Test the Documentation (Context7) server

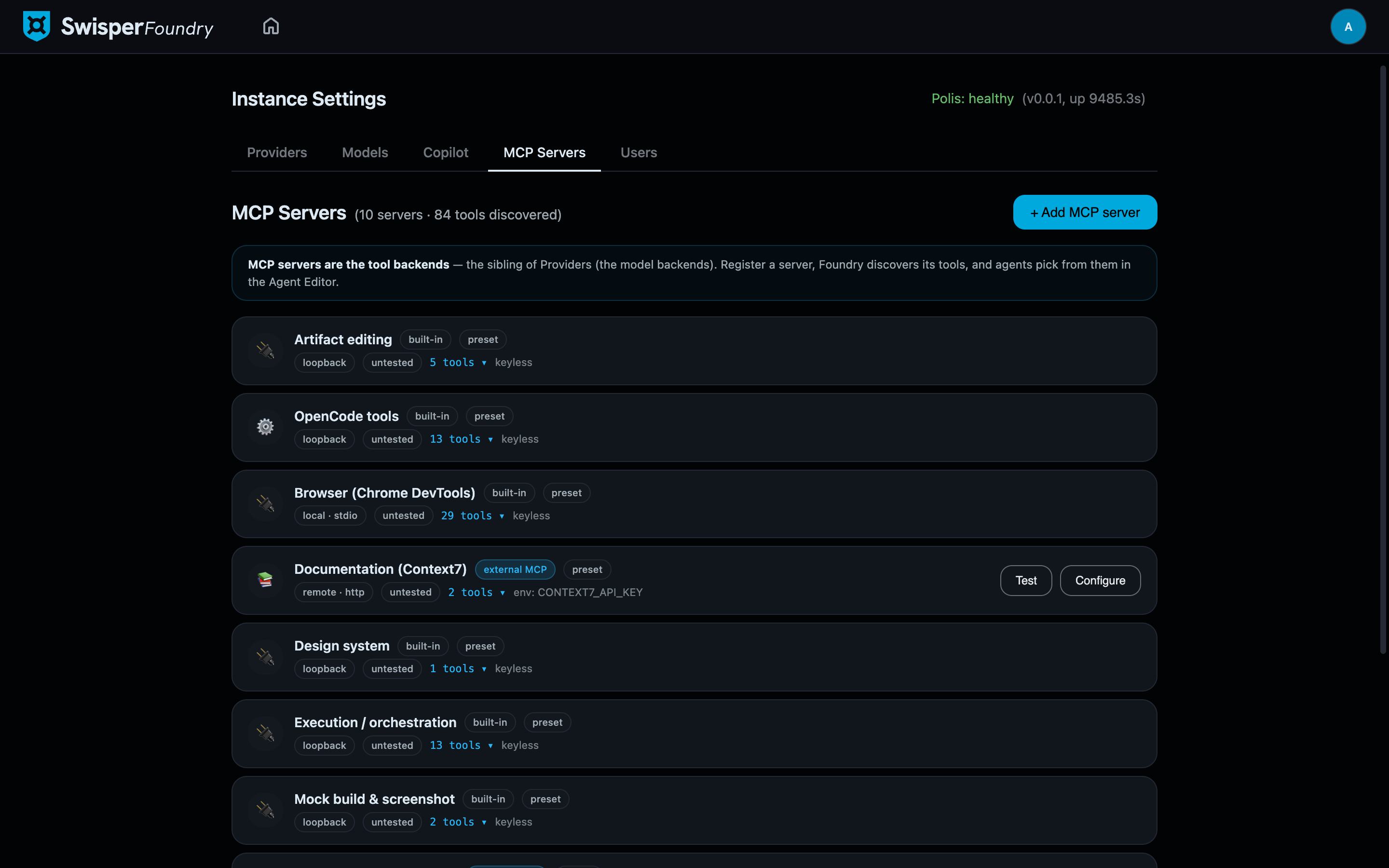[x=1026, y=581]
